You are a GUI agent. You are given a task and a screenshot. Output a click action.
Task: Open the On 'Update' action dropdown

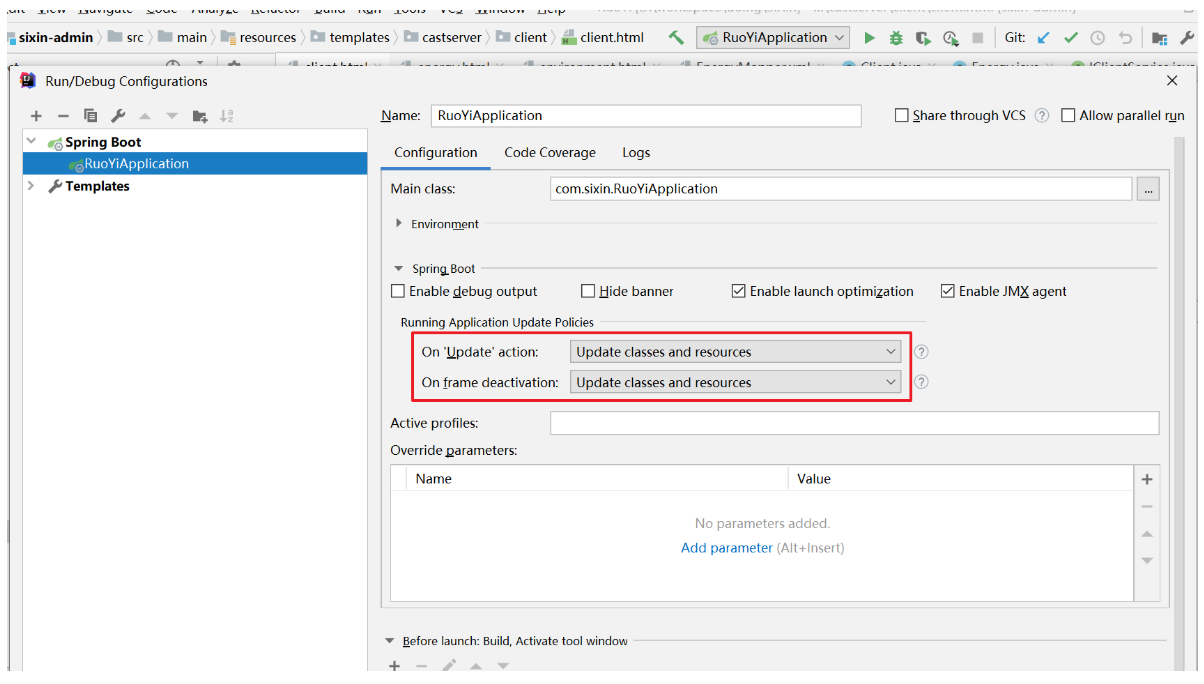[x=735, y=352]
